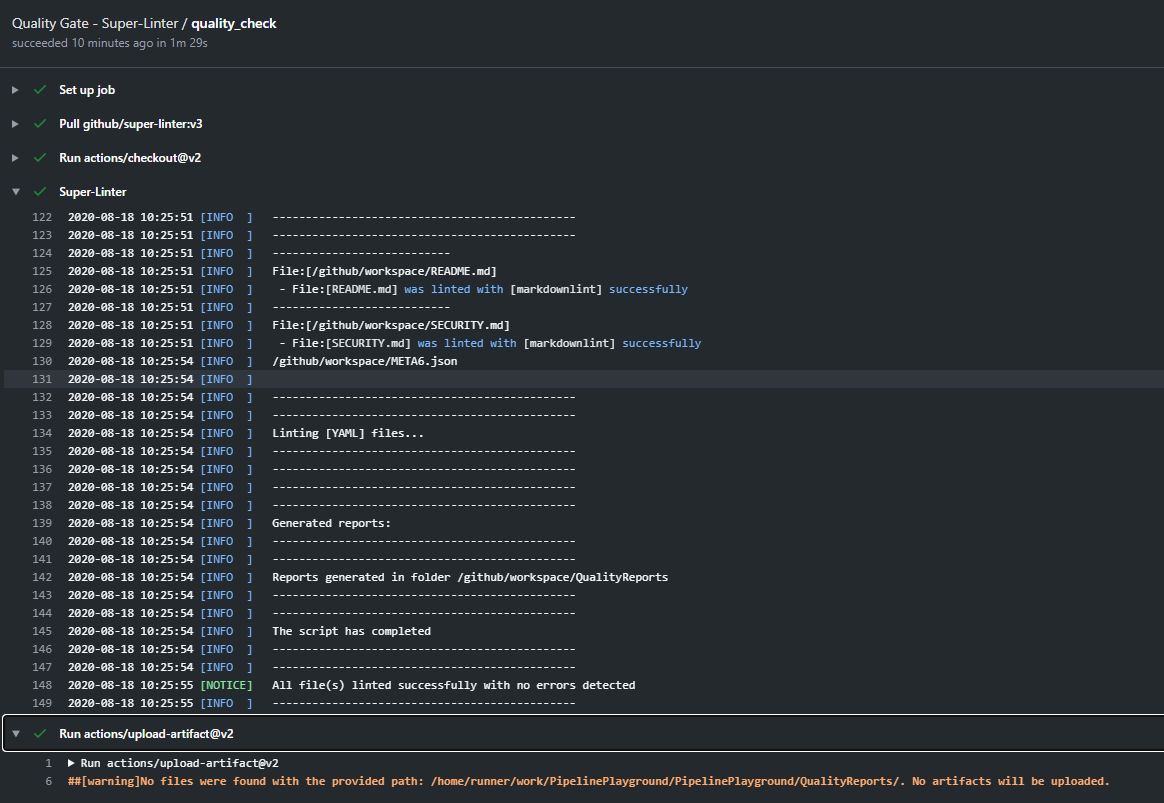Expand nested Run actions/upload-artifact@v2 log group triangle

[71, 763]
